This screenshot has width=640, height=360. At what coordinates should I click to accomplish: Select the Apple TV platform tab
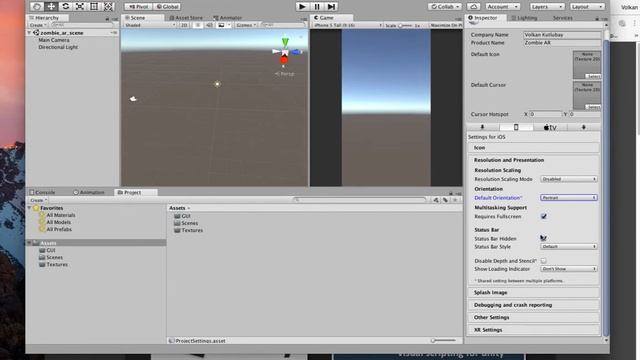click(550, 127)
